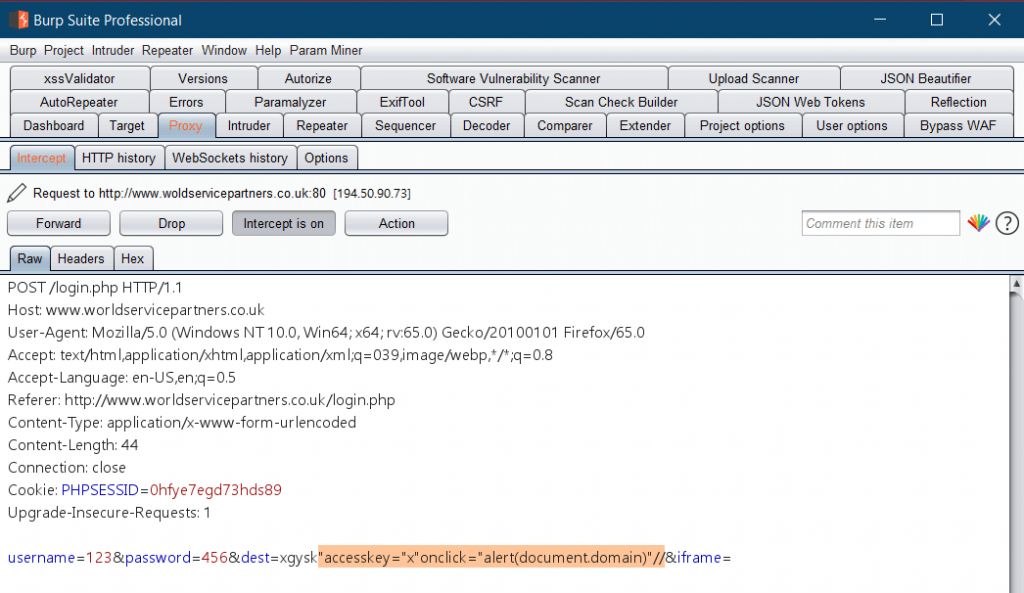The height and width of the screenshot is (593, 1024).
Task: Click the help question mark icon
Action: (x=1007, y=223)
